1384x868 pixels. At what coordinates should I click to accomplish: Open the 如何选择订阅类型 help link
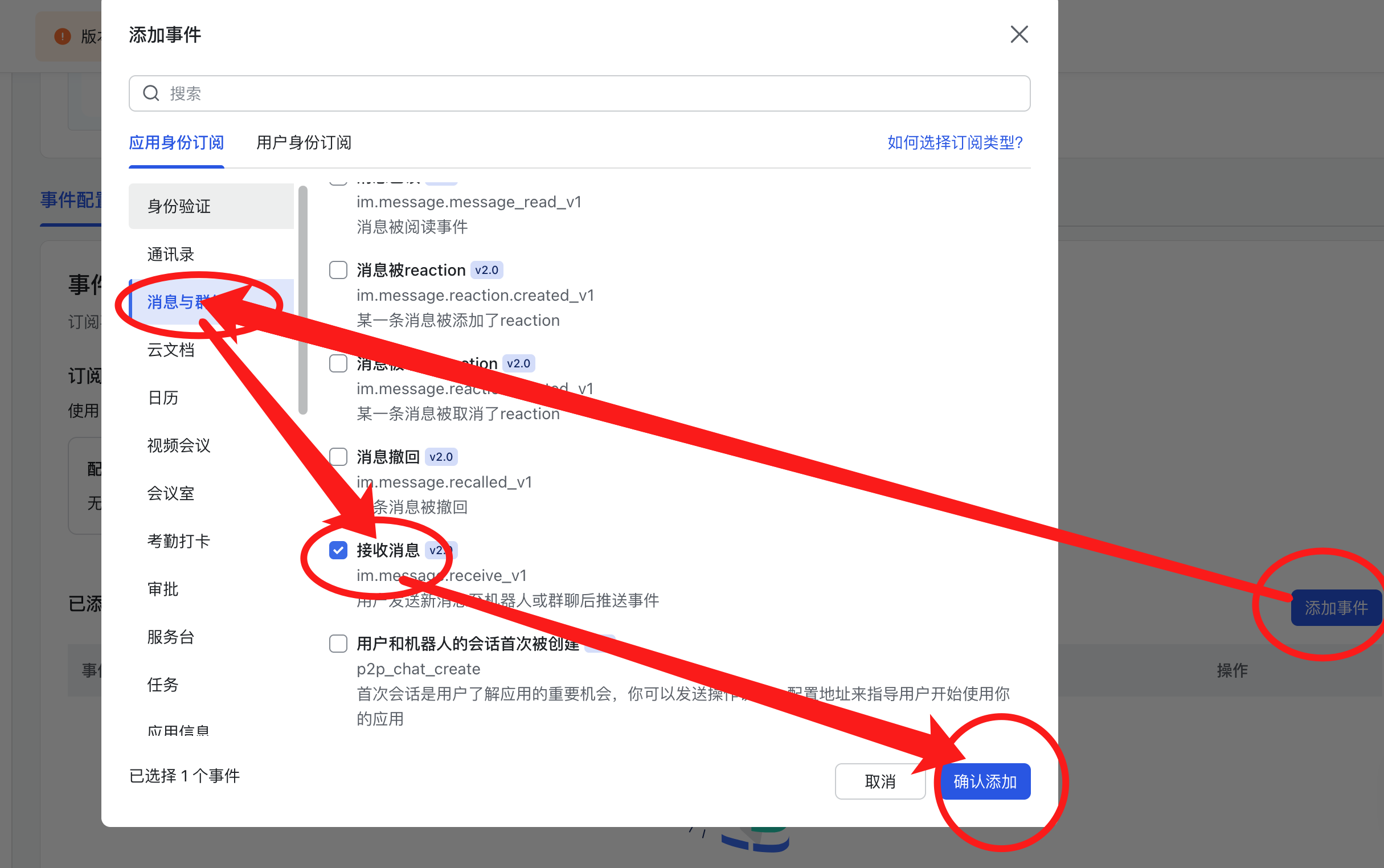(953, 143)
